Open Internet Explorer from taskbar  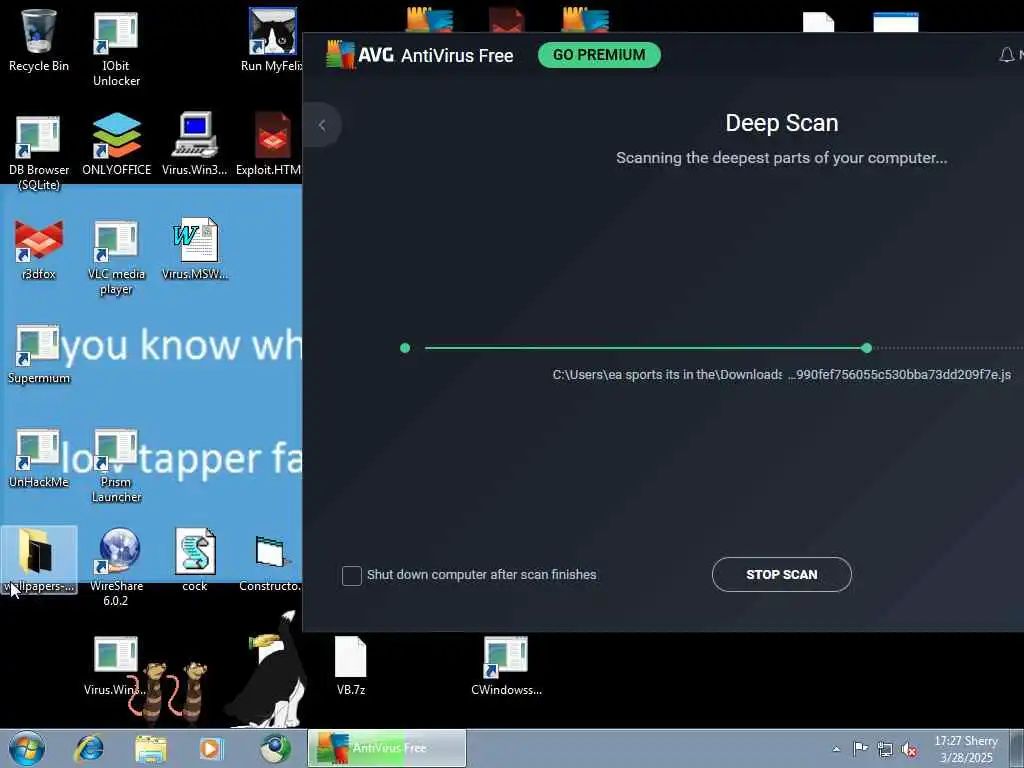[89, 748]
